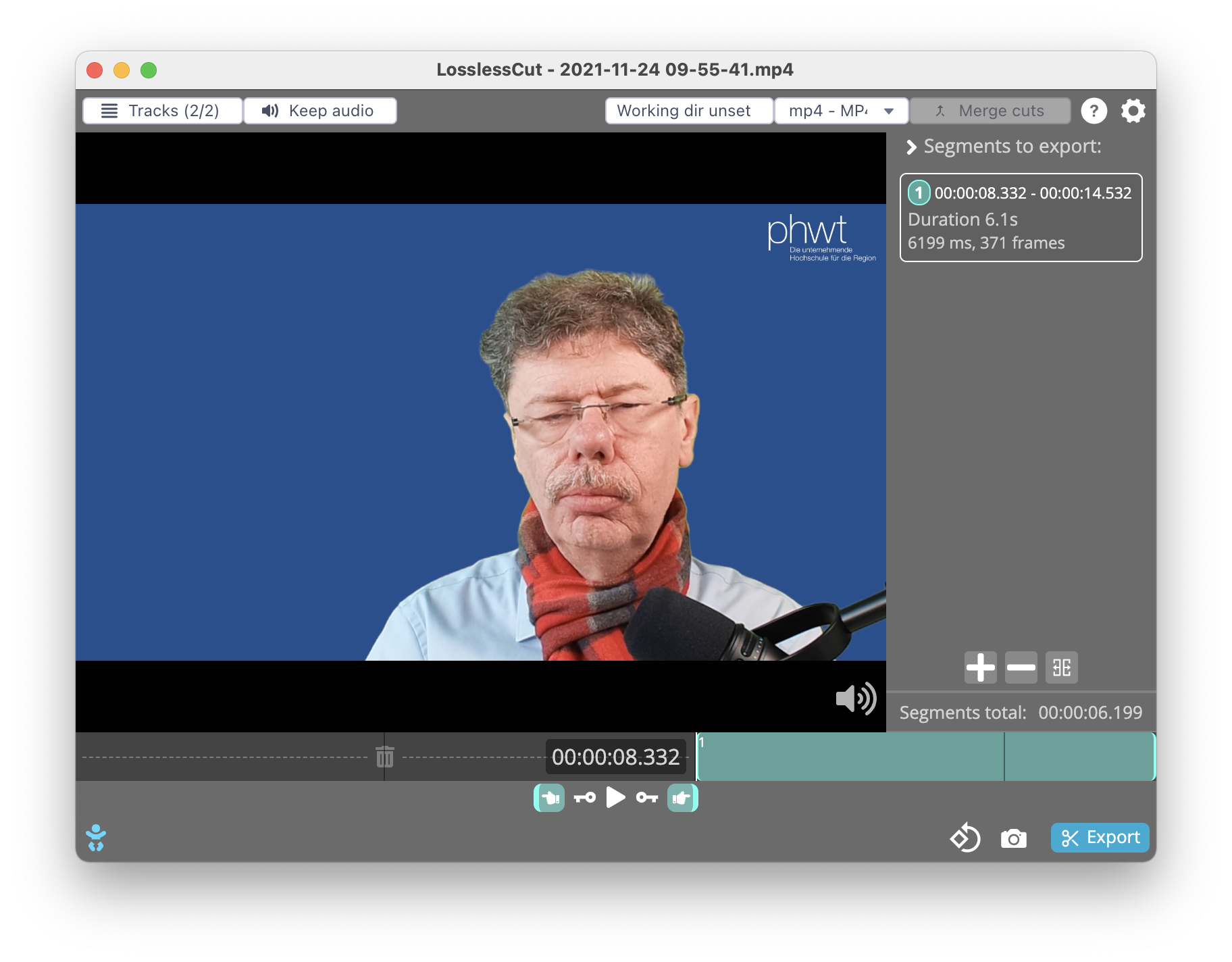Click the segments total value 00:00:06.199
The height and width of the screenshot is (962, 1232).
point(1090,713)
